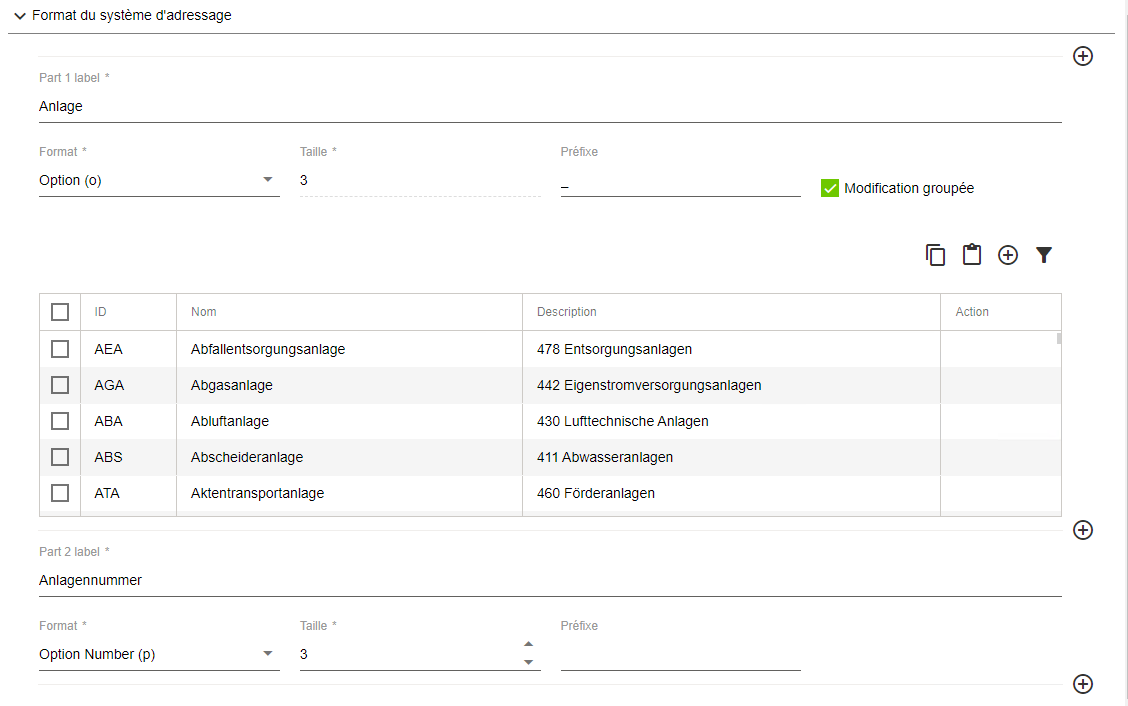The height and width of the screenshot is (706, 1128).
Task: Select all rows with header checkbox
Action: [x=60, y=312]
